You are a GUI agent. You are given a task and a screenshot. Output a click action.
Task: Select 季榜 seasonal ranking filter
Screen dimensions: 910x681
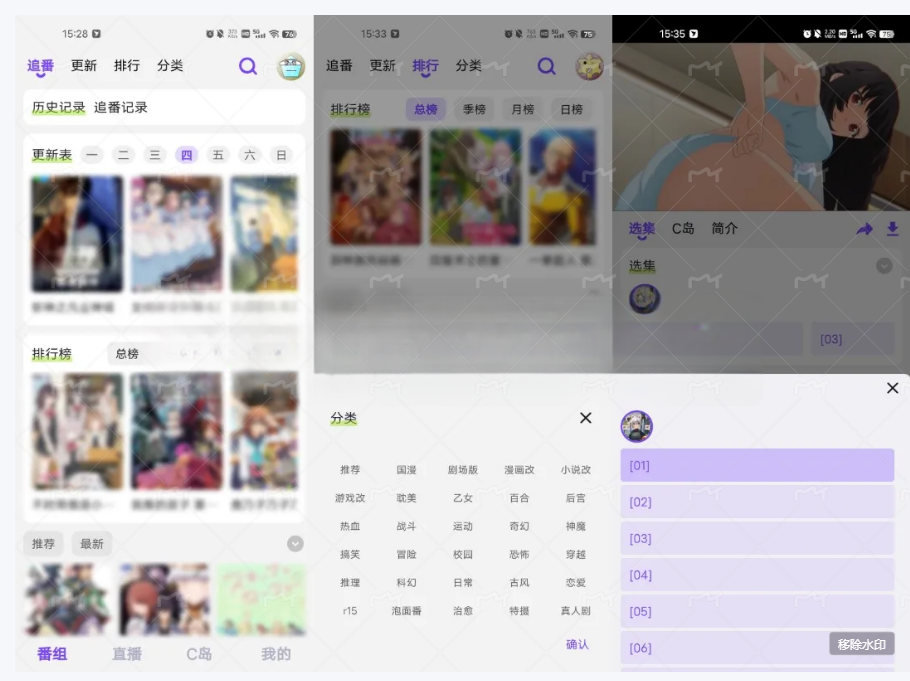tap(474, 109)
